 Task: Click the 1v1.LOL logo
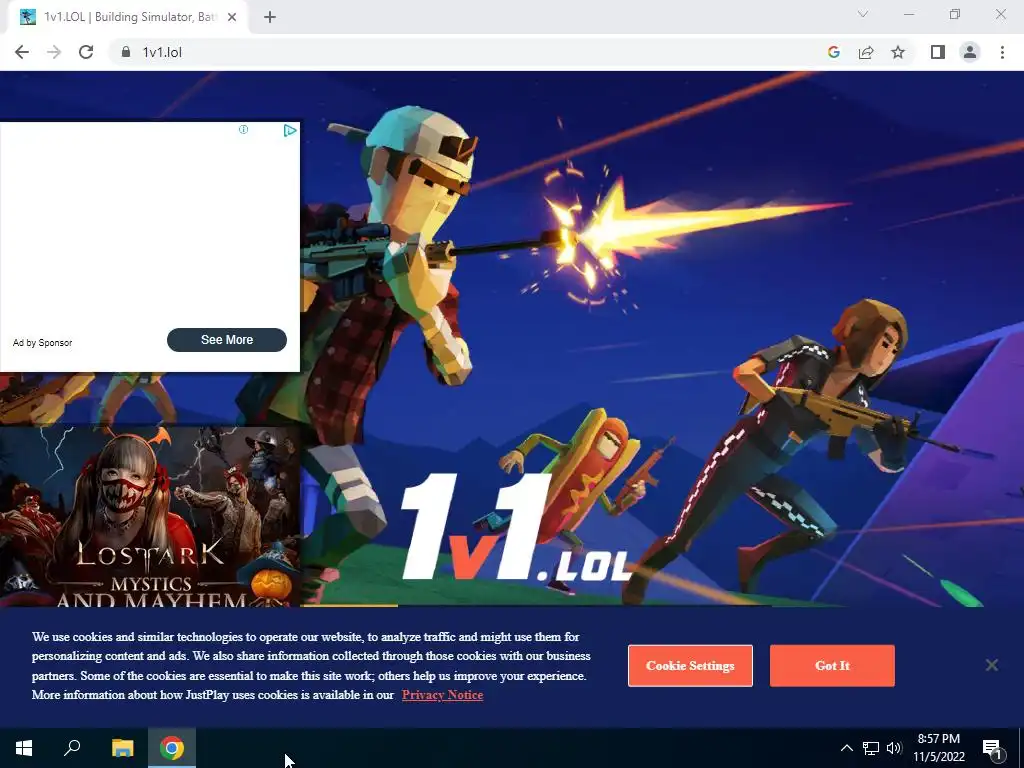[516, 528]
